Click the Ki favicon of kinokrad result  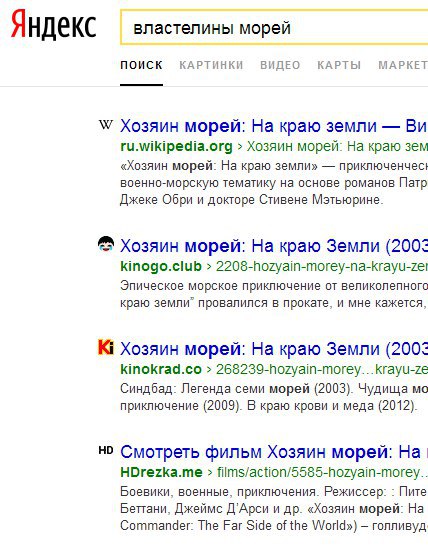(x=106, y=347)
